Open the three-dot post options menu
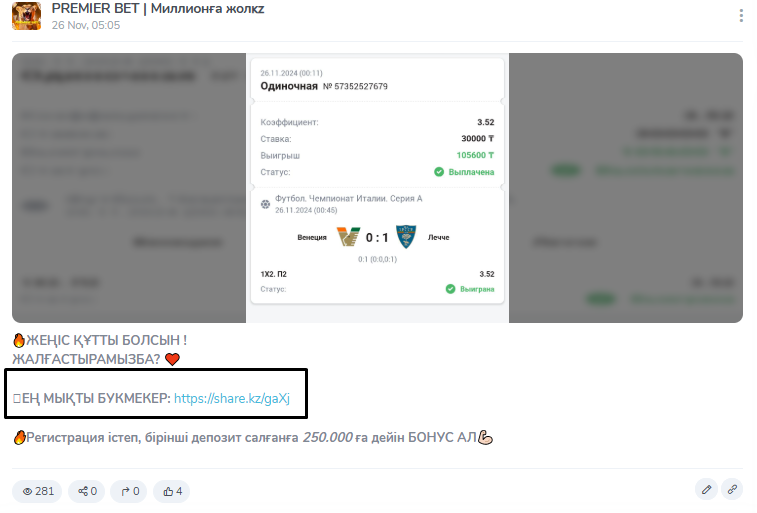Viewport: 757px width, 513px height. pyautogui.click(x=741, y=15)
